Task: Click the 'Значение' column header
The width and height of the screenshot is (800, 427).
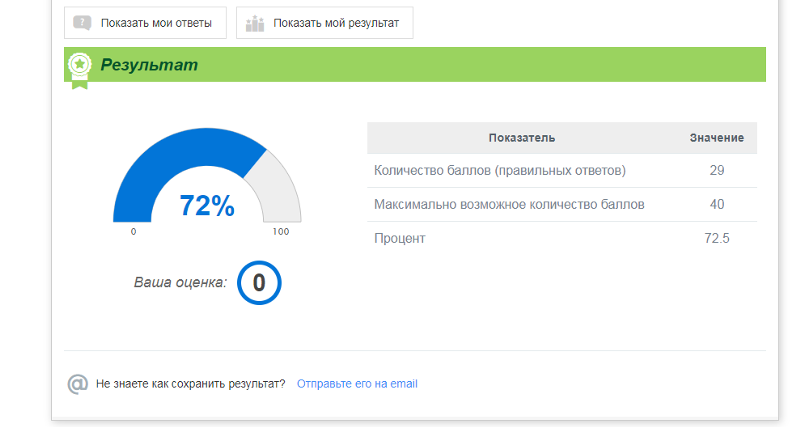Action: 717,138
